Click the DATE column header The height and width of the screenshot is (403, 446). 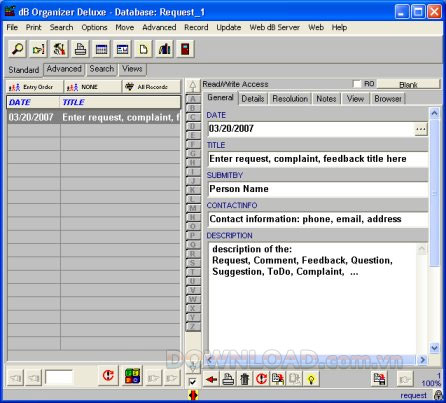tap(33, 102)
